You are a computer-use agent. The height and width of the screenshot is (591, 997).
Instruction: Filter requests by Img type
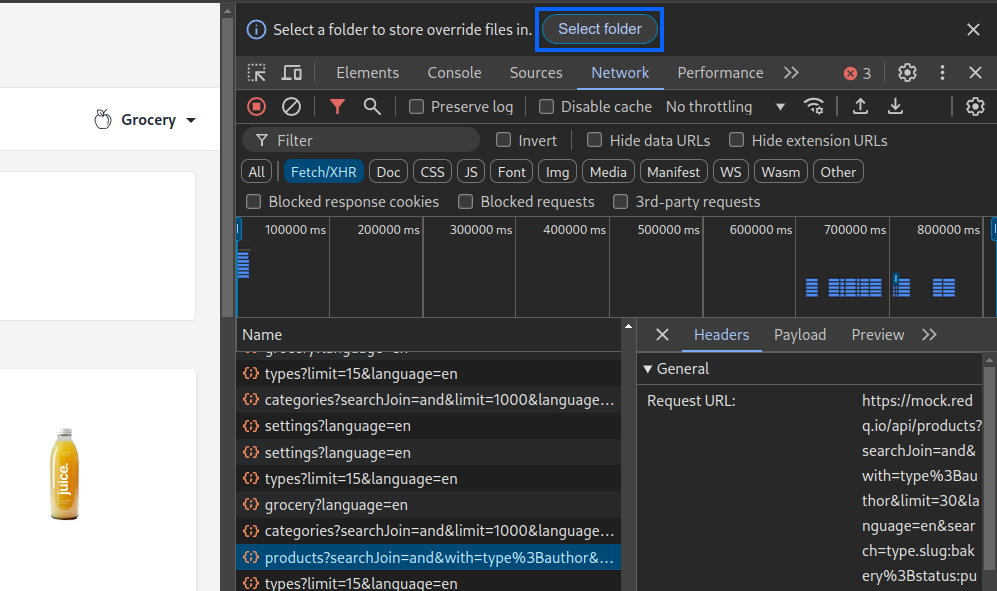tap(557, 172)
